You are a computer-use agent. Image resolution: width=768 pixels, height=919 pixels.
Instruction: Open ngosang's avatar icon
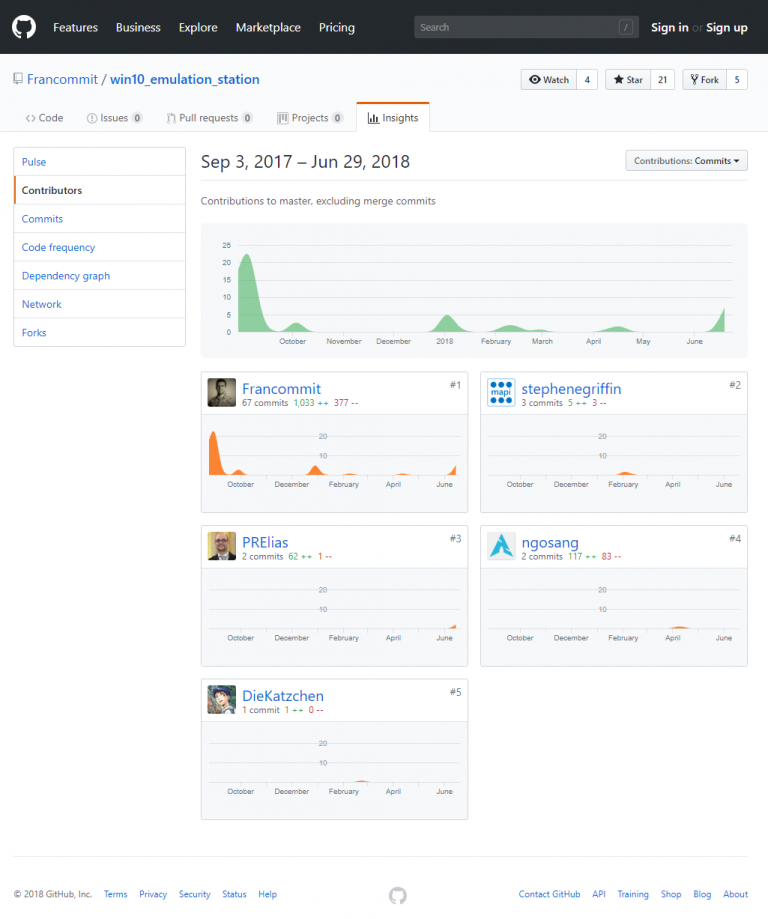[501, 546]
